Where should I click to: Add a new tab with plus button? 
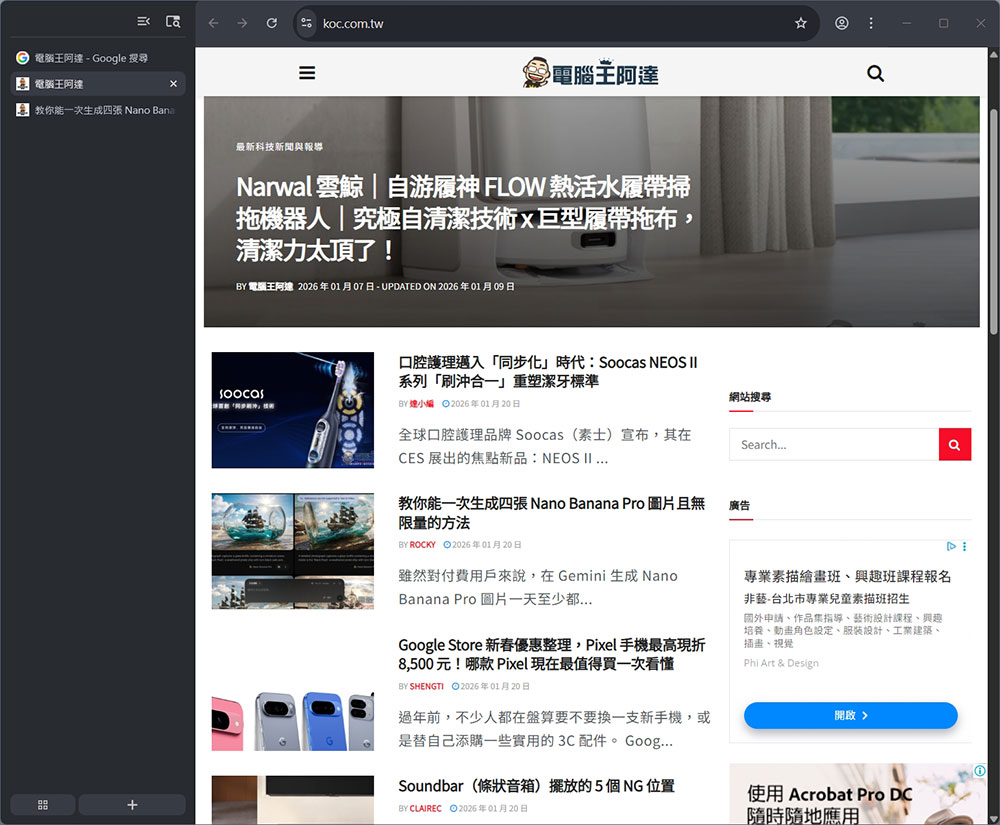(132, 805)
